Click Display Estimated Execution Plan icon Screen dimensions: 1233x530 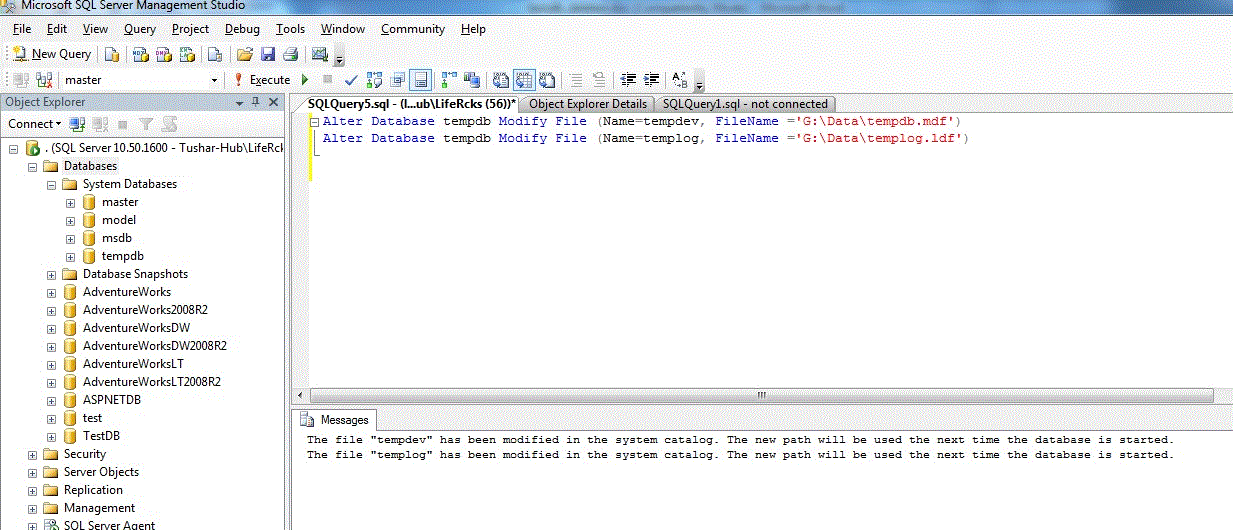[x=373, y=80]
